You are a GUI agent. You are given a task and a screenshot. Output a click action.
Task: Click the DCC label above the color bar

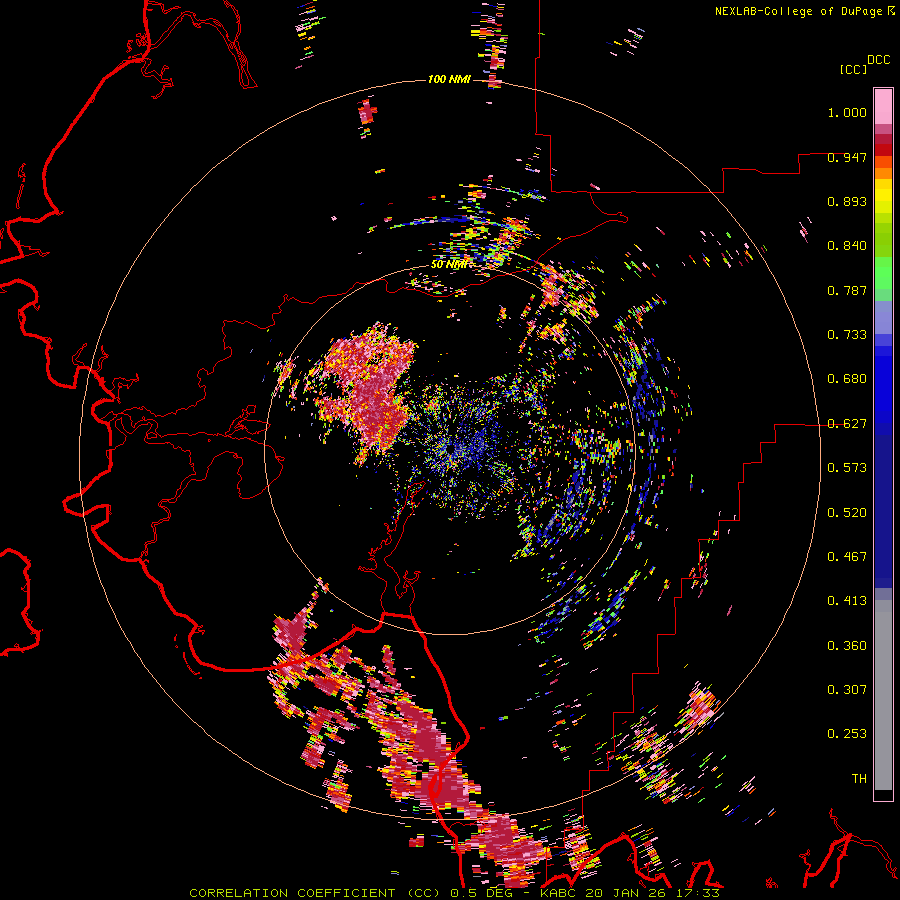click(x=879, y=60)
